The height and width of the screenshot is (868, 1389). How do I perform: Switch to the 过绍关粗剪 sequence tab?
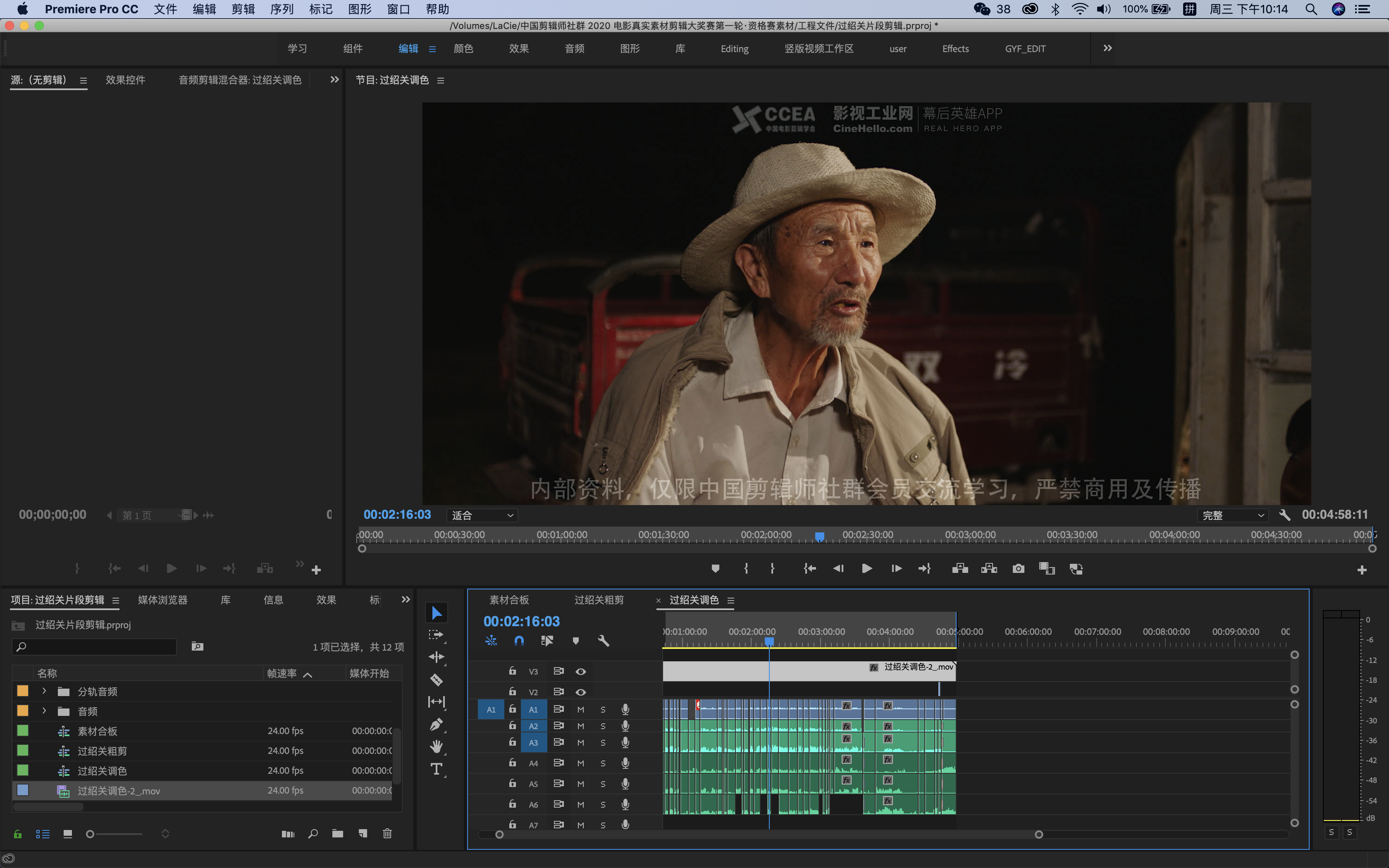click(599, 600)
